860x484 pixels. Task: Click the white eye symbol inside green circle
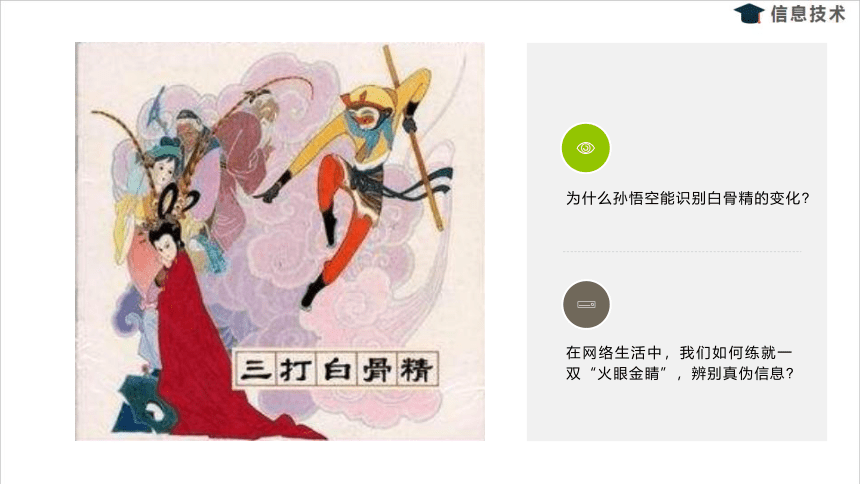(x=586, y=148)
